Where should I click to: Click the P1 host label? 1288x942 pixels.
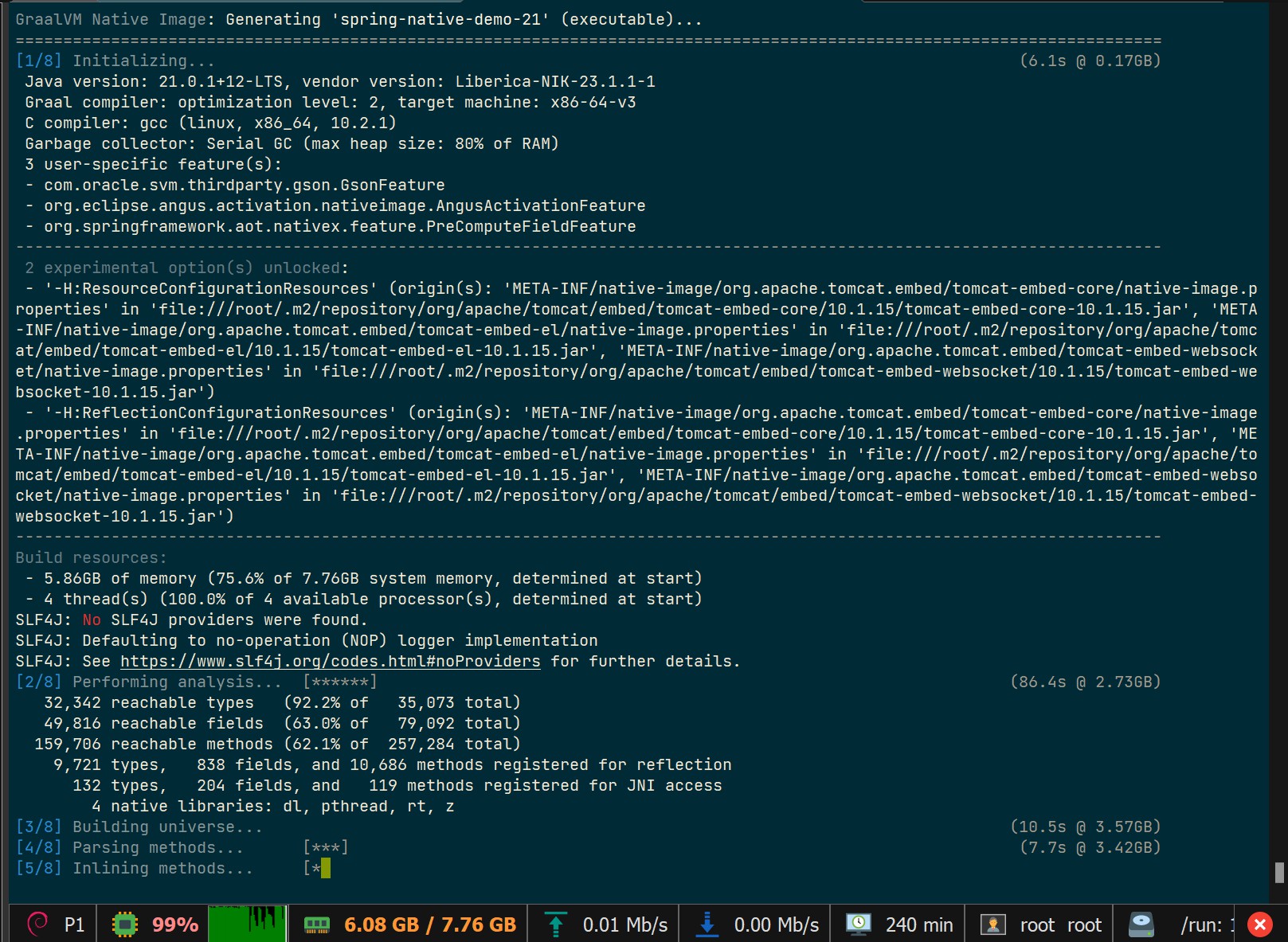click(74, 924)
